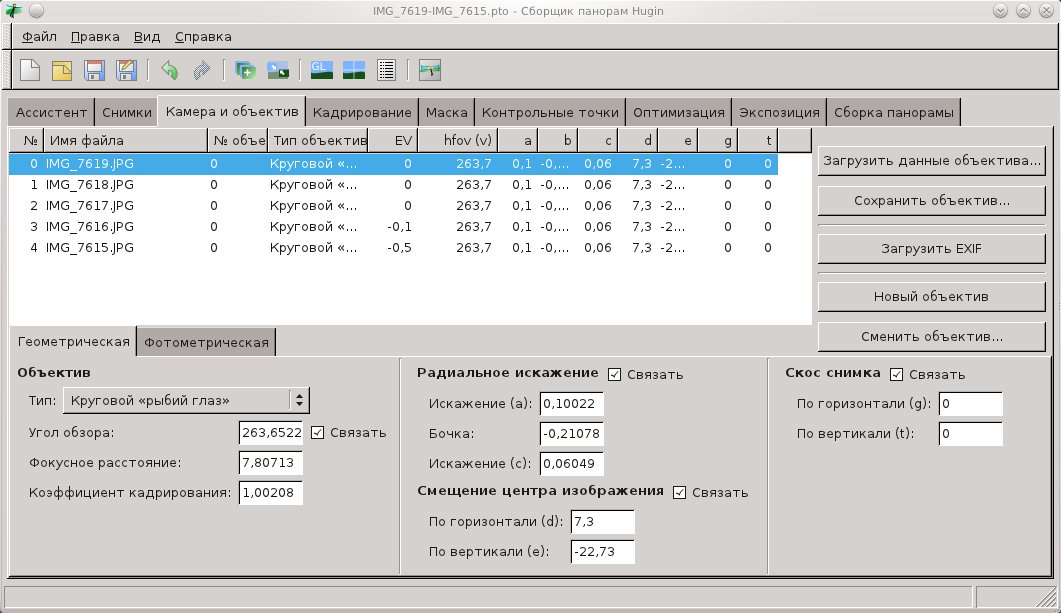Sort by the Имя файла column header
This screenshot has width=1061, height=613.
point(125,140)
